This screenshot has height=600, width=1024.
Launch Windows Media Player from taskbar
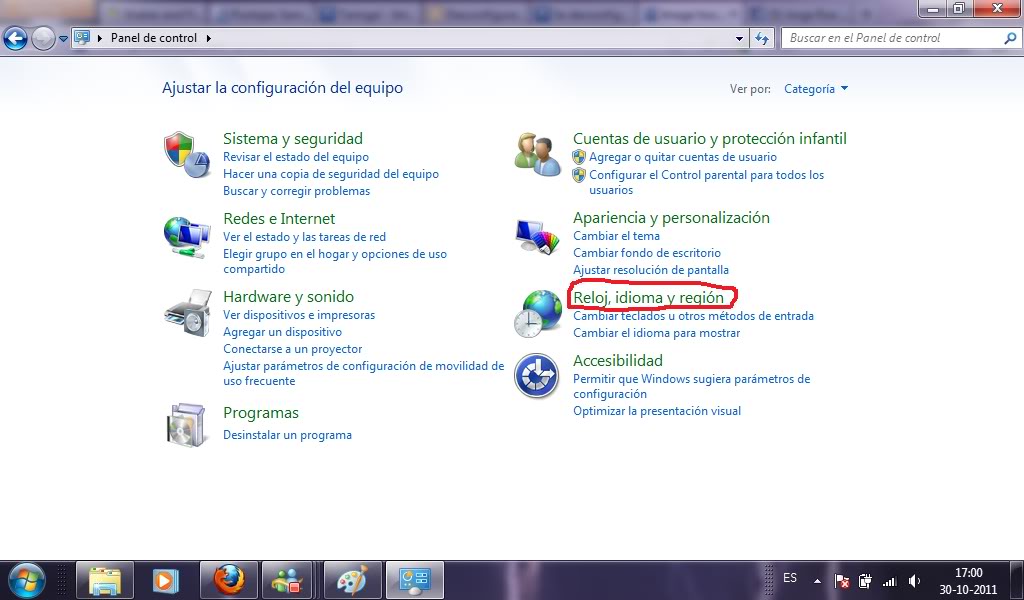pyautogui.click(x=166, y=580)
